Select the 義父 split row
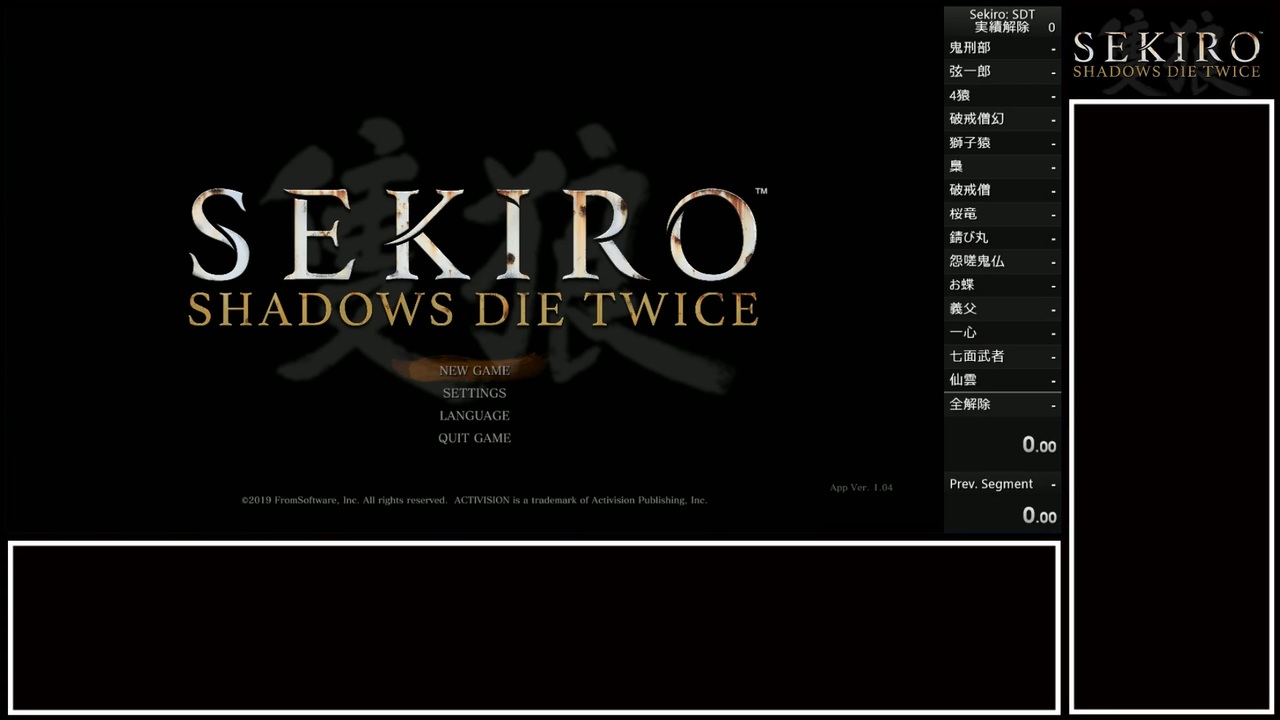Image resolution: width=1280 pixels, height=720 pixels. click(1002, 309)
